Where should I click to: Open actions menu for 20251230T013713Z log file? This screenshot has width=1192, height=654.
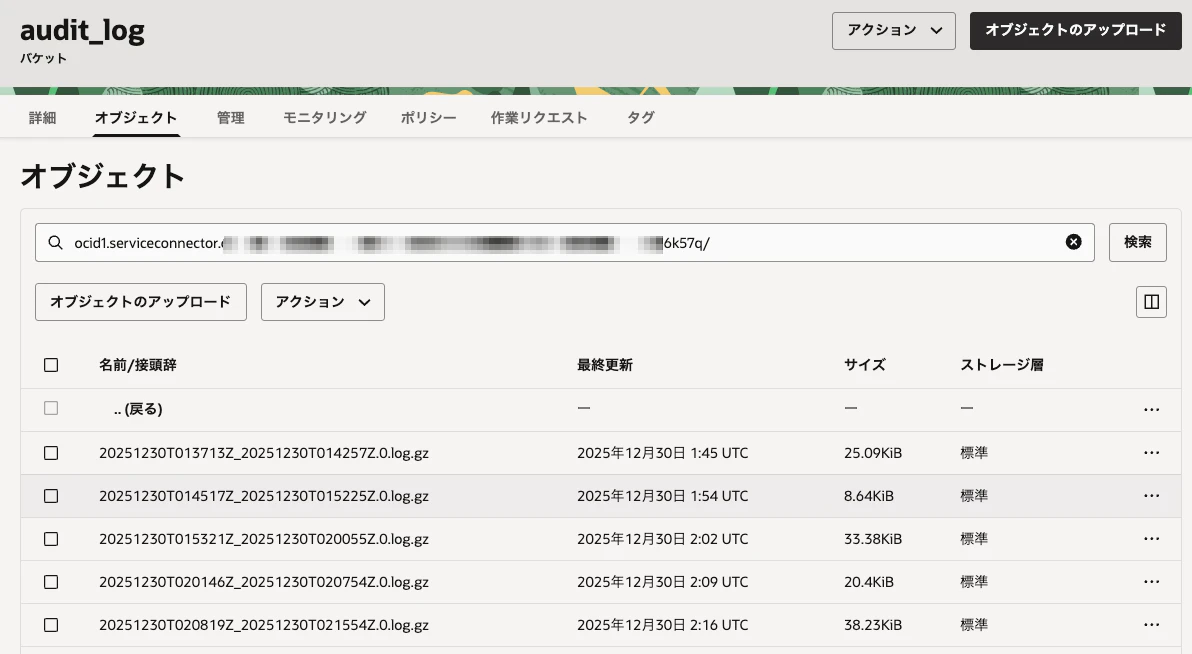[x=1152, y=452]
